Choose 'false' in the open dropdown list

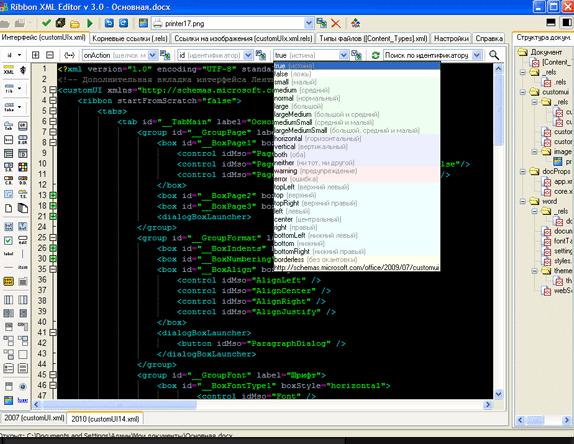(x=357, y=74)
